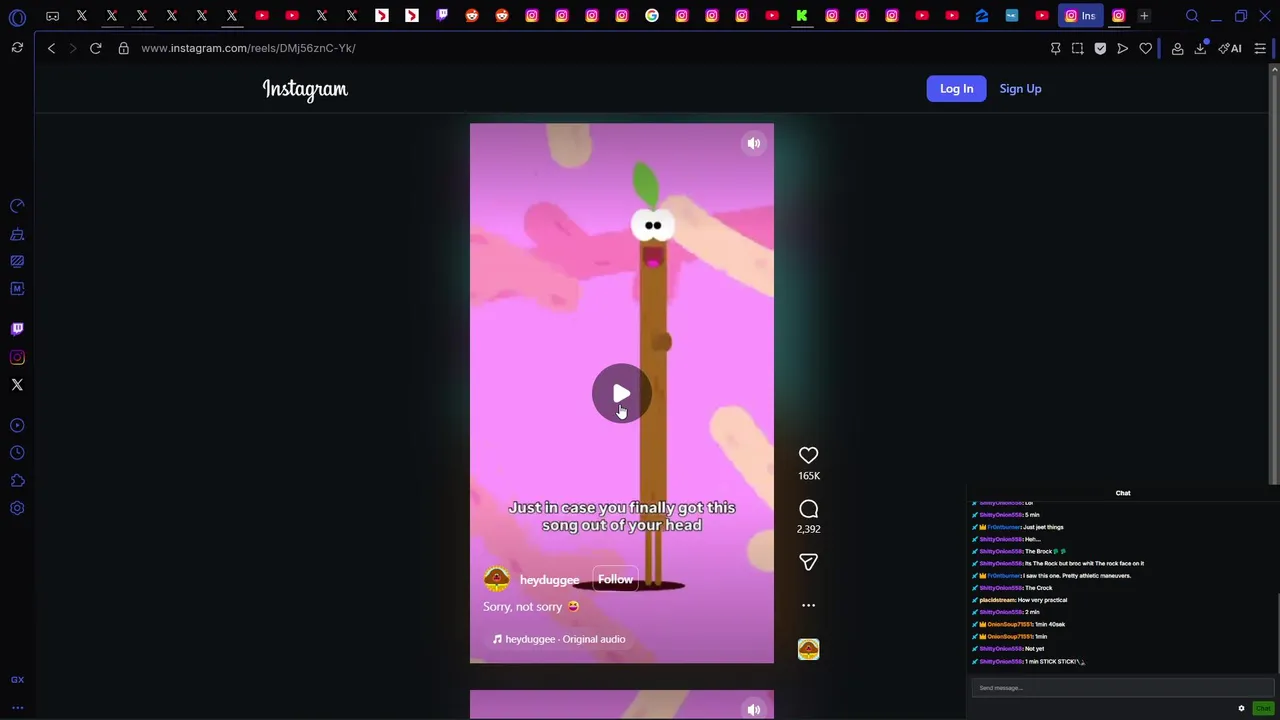
Task: Click the audio thumbnail beside the reel
Action: pyautogui.click(x=808, y=649)
